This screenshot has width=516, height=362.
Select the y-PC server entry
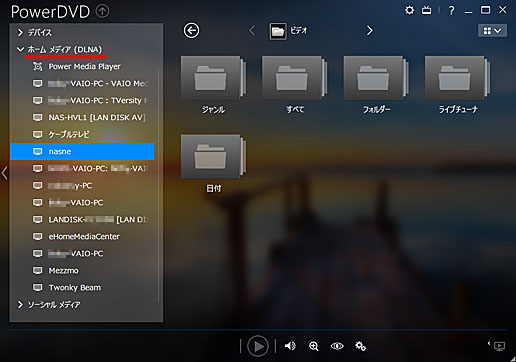70,185
